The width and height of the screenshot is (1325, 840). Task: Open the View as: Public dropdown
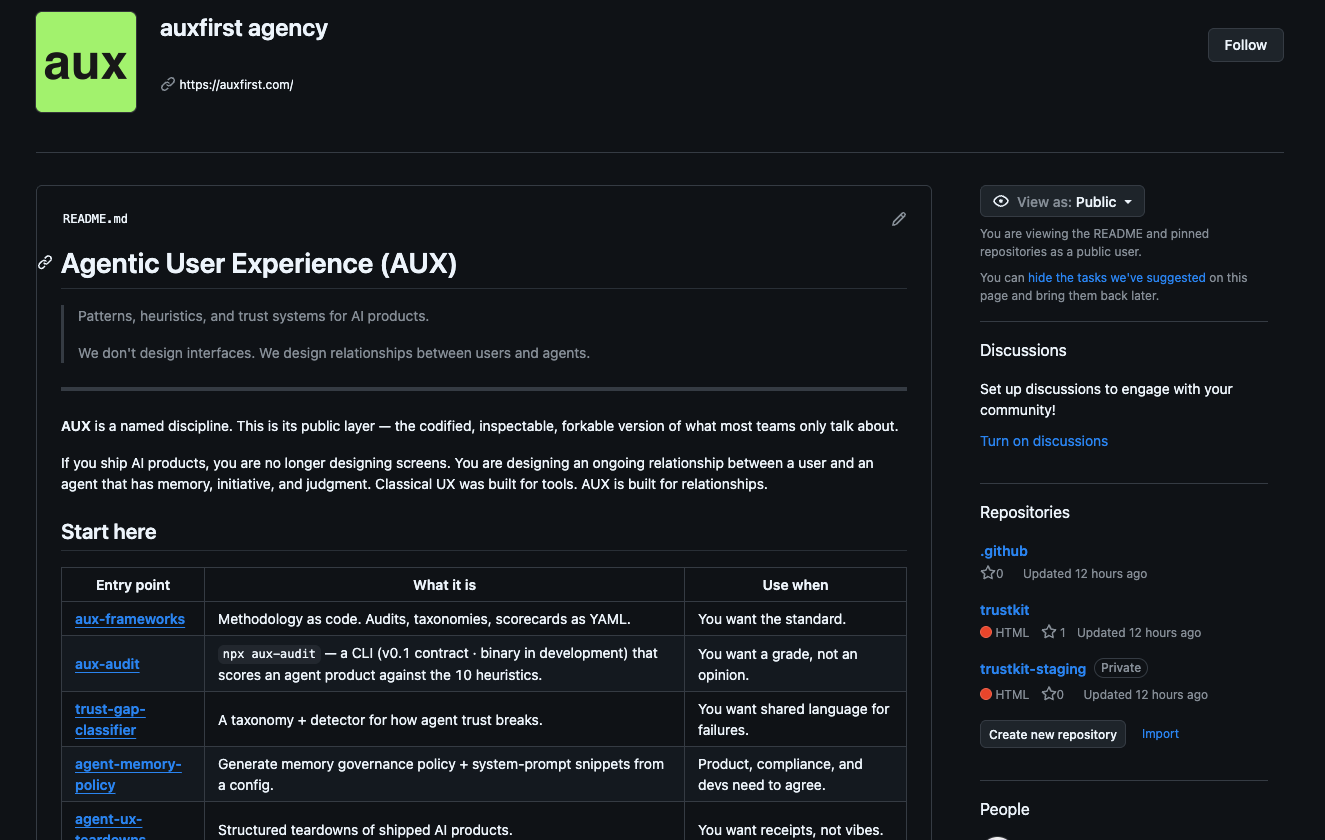pos(1062,201)
